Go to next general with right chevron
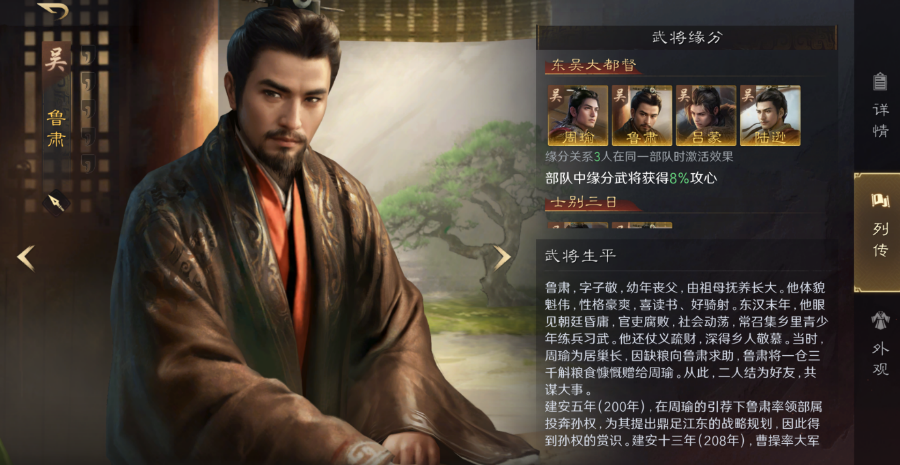 [502, 258]
